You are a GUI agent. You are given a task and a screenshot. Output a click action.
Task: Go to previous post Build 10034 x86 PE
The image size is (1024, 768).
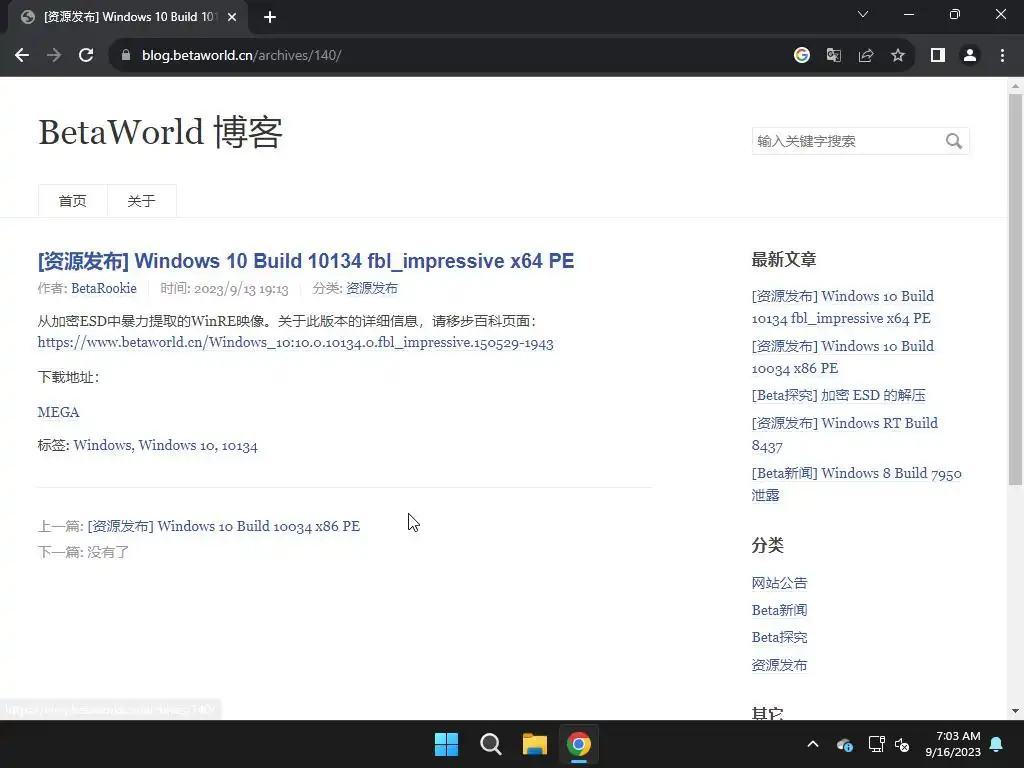224,526
